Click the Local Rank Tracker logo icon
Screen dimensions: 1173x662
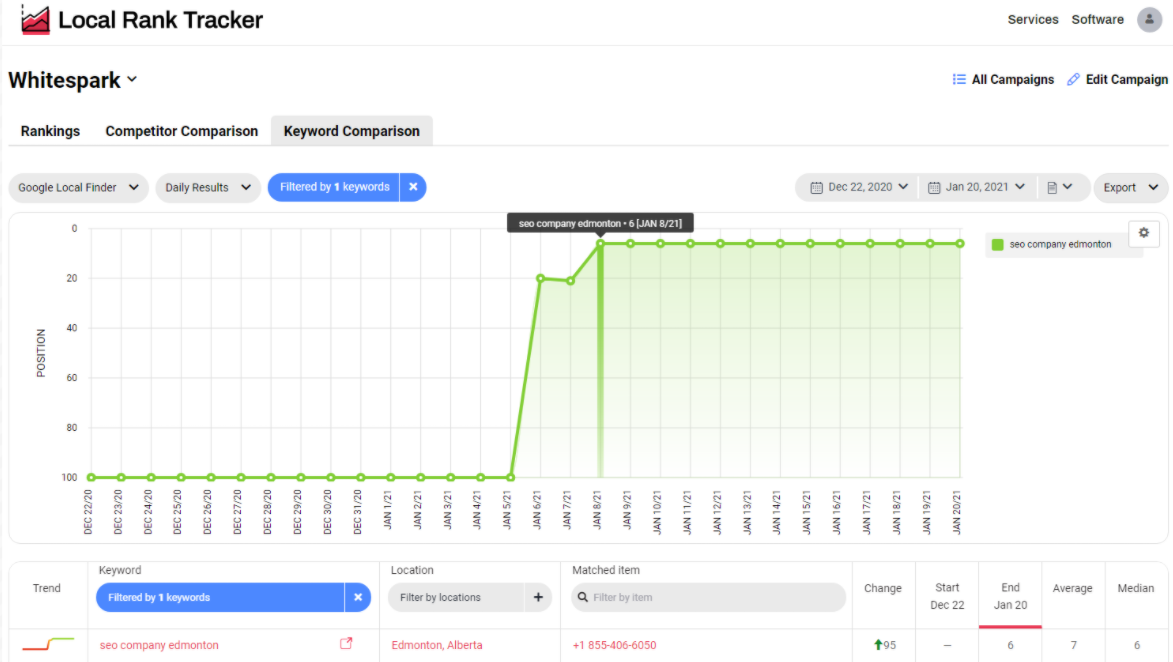pos(36,20)
